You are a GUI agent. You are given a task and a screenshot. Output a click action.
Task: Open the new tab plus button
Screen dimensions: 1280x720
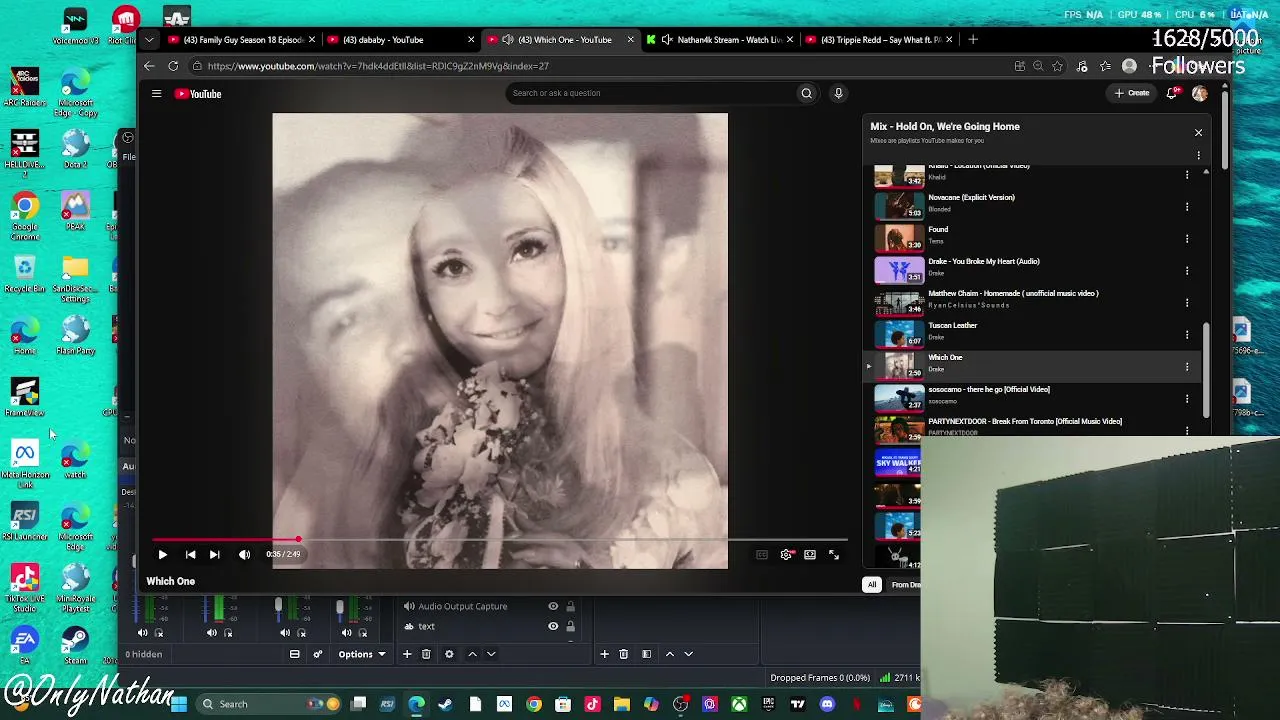tap(973, 40)
